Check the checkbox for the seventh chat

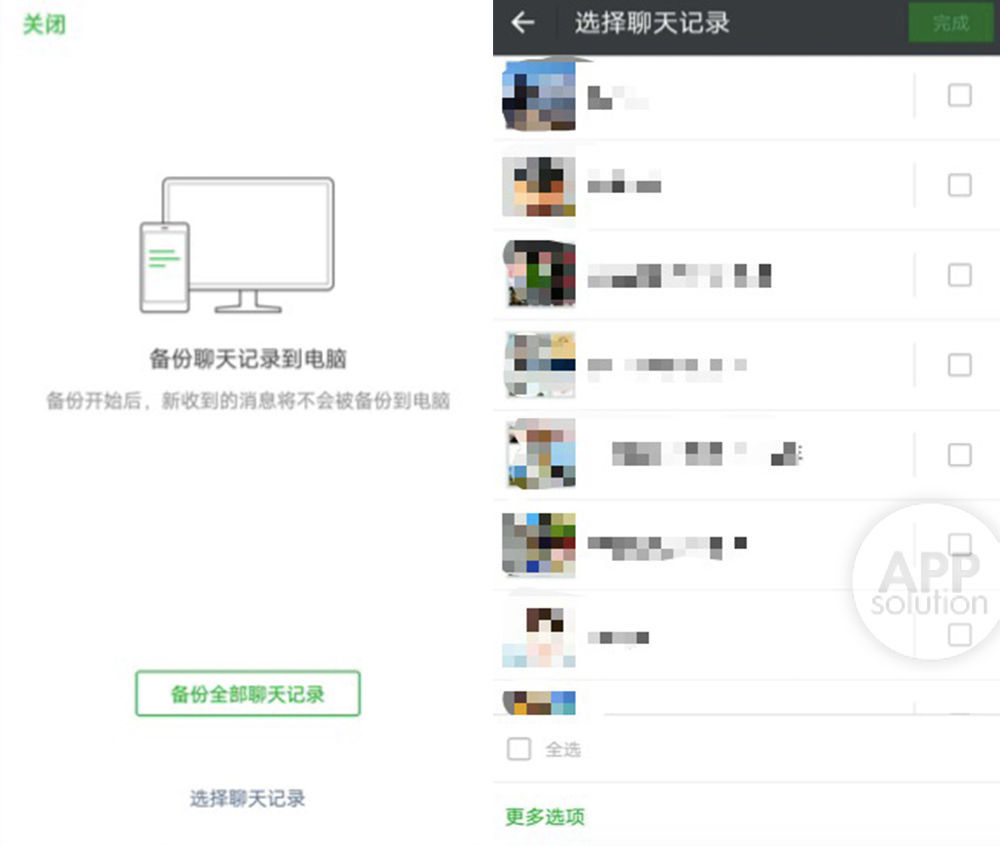(x=959, y=634)
